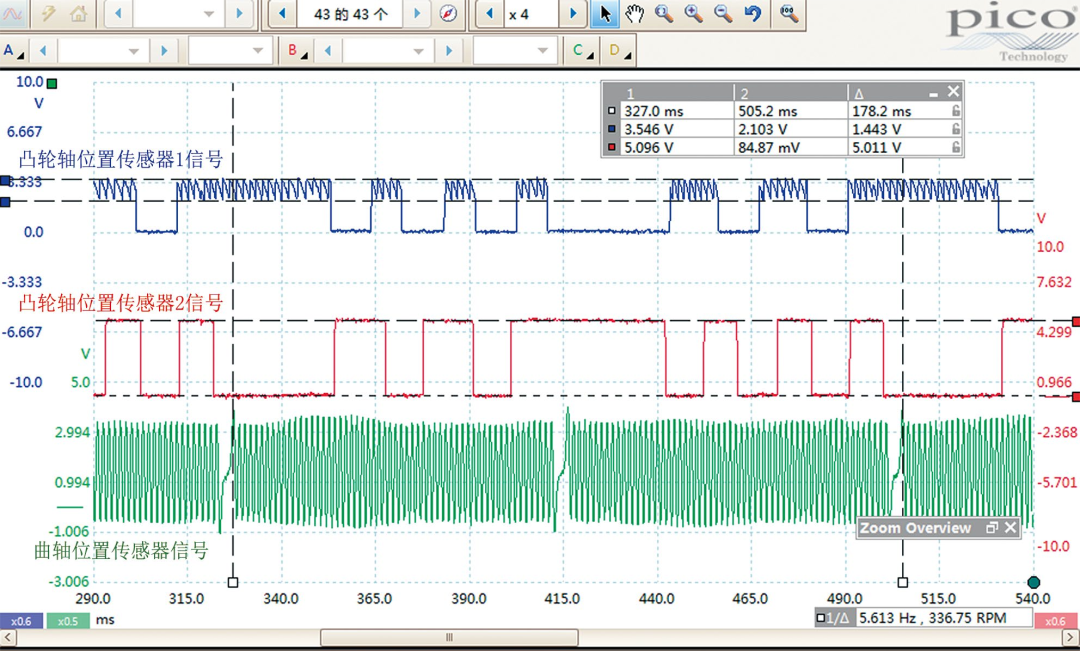Toggle lock on time ruler row 178.2 ms
The width and height of the screenshot is (1080, 651).
point(956,111)
